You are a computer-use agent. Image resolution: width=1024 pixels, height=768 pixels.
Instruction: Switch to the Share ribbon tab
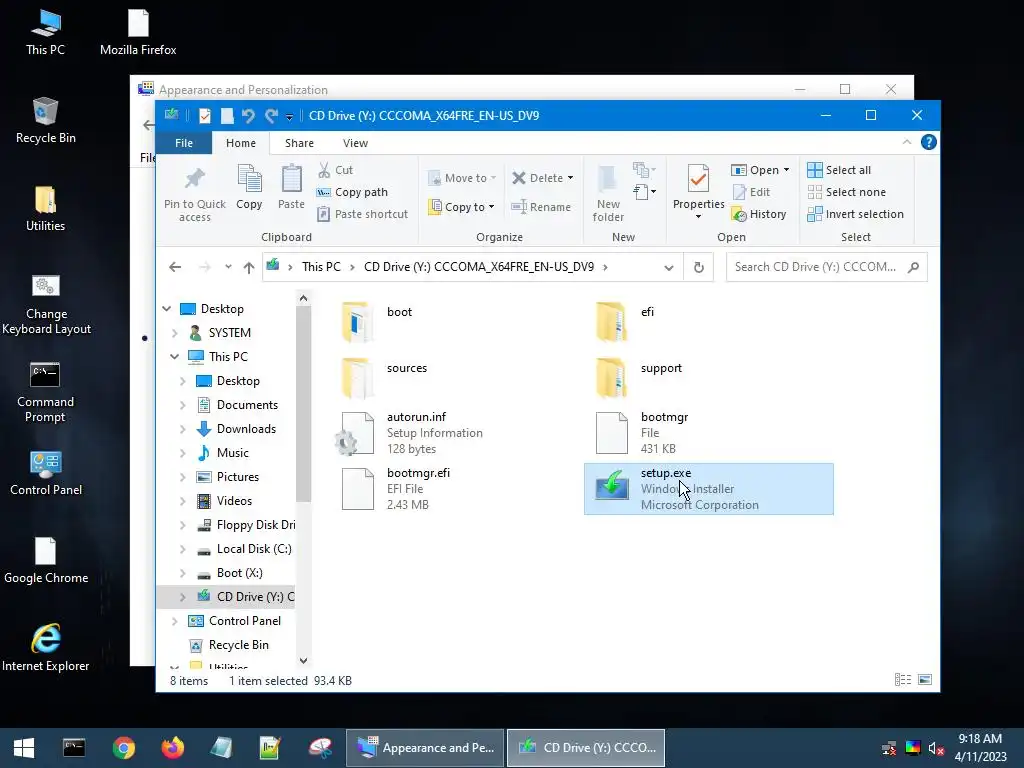(299, 143)
